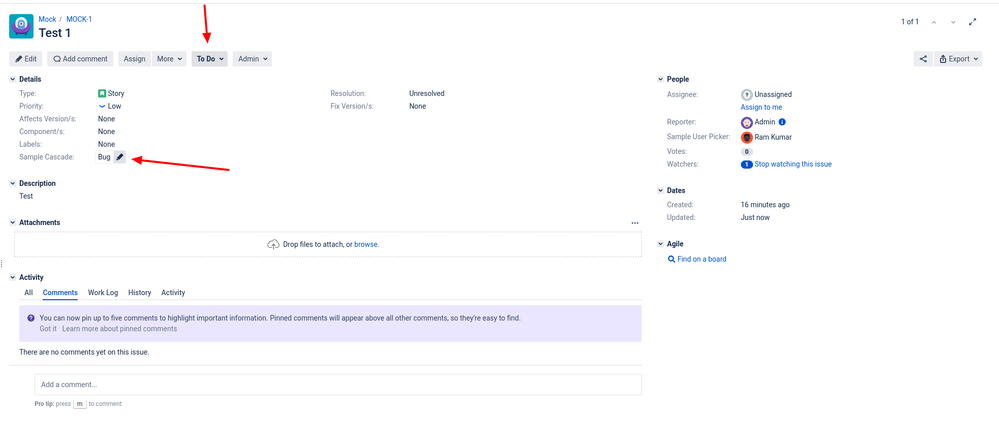Click the purple pinned comments info icon
This screenshot has width=999, height=447.
click(31, 318)
